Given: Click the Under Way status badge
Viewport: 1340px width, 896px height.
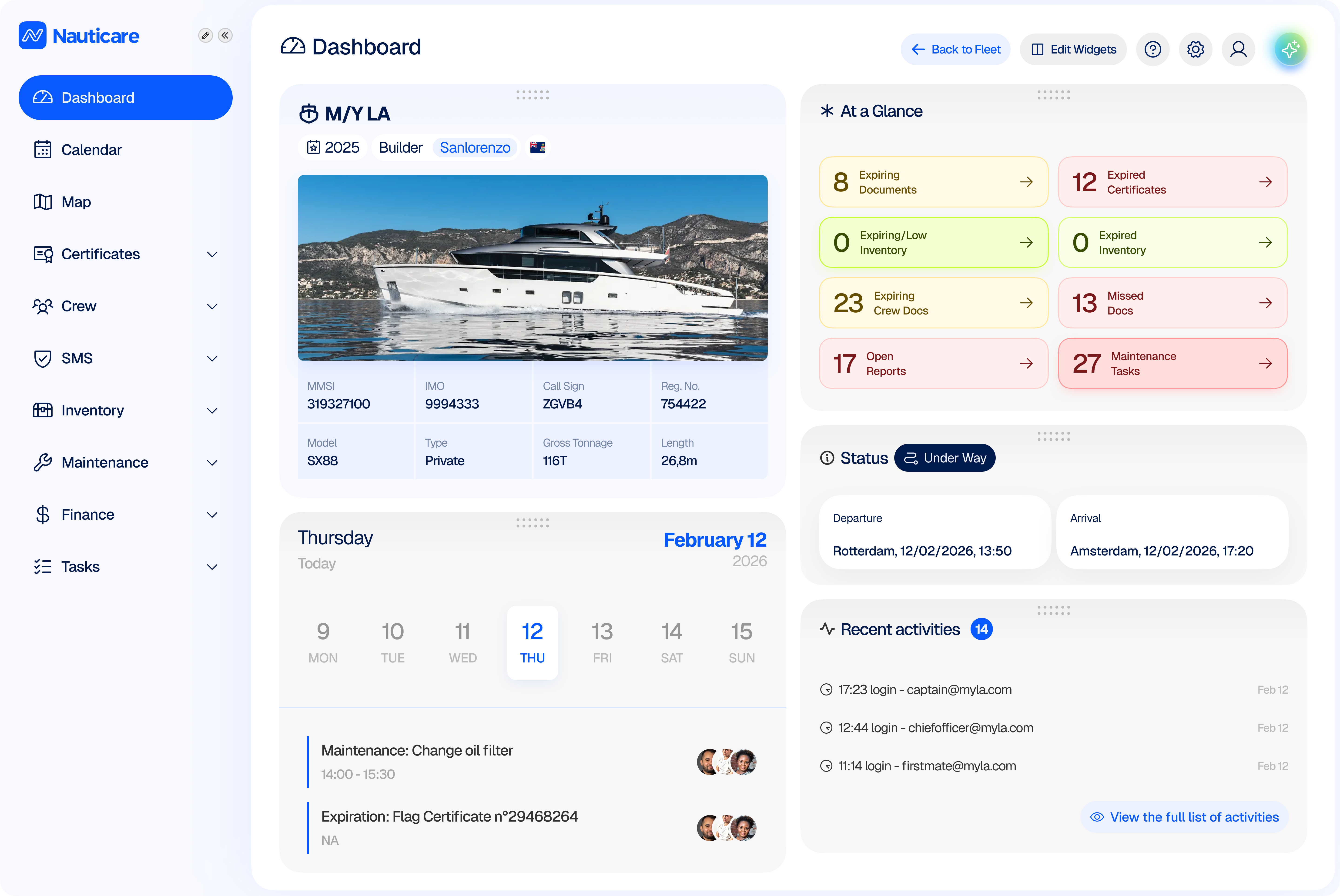Looking at the screenshot, I should coord(945,458).
